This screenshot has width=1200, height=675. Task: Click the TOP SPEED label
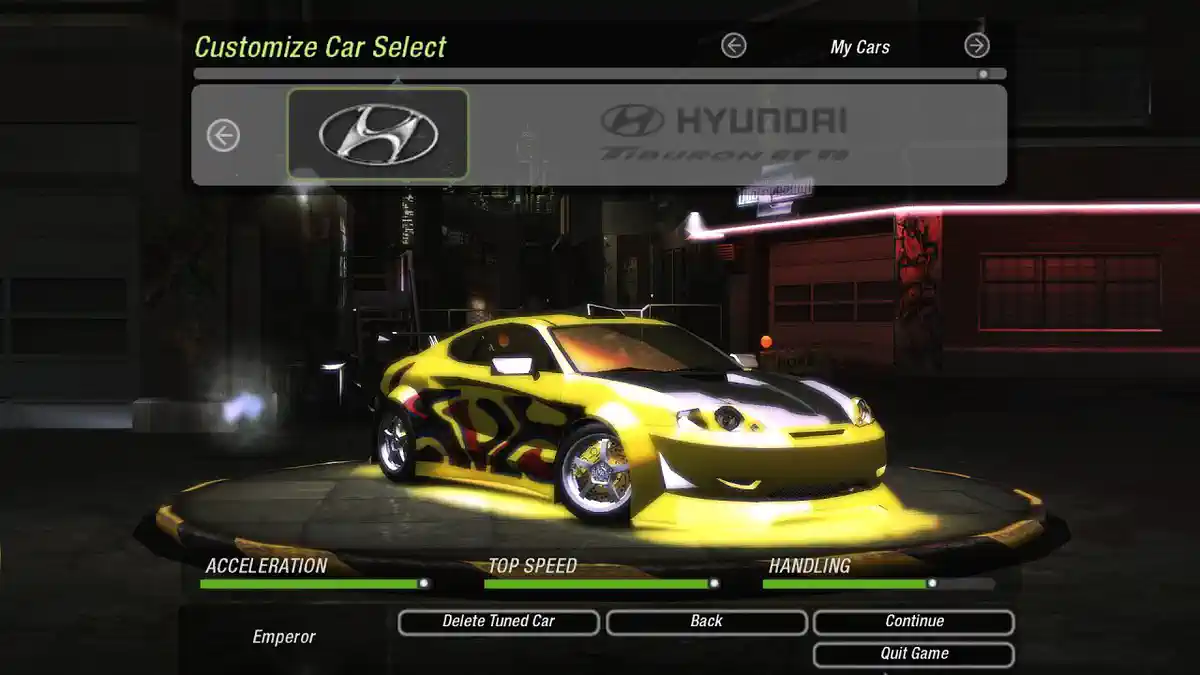tap(532, 566)
